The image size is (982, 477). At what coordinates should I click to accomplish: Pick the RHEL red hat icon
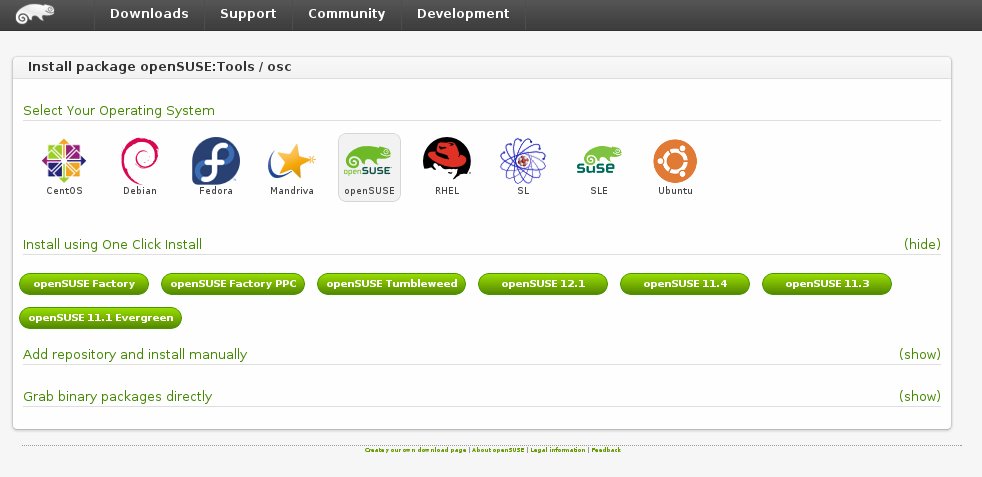pyautogui.click(x=447, y=160)
